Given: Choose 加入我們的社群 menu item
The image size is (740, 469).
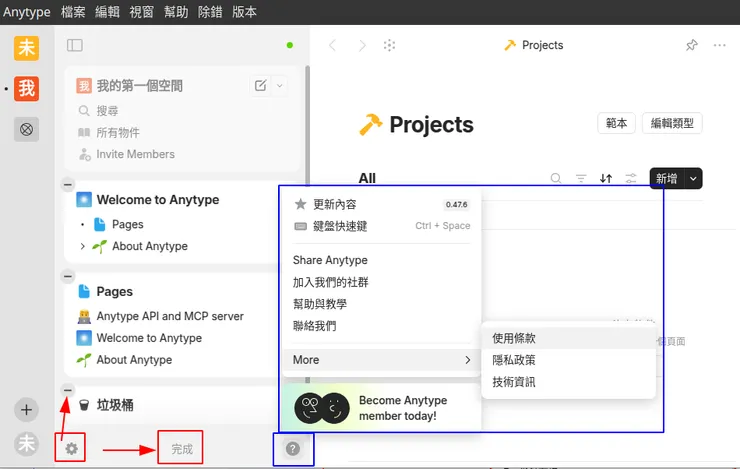Looking at the screenshot, I should pos(381,282).
